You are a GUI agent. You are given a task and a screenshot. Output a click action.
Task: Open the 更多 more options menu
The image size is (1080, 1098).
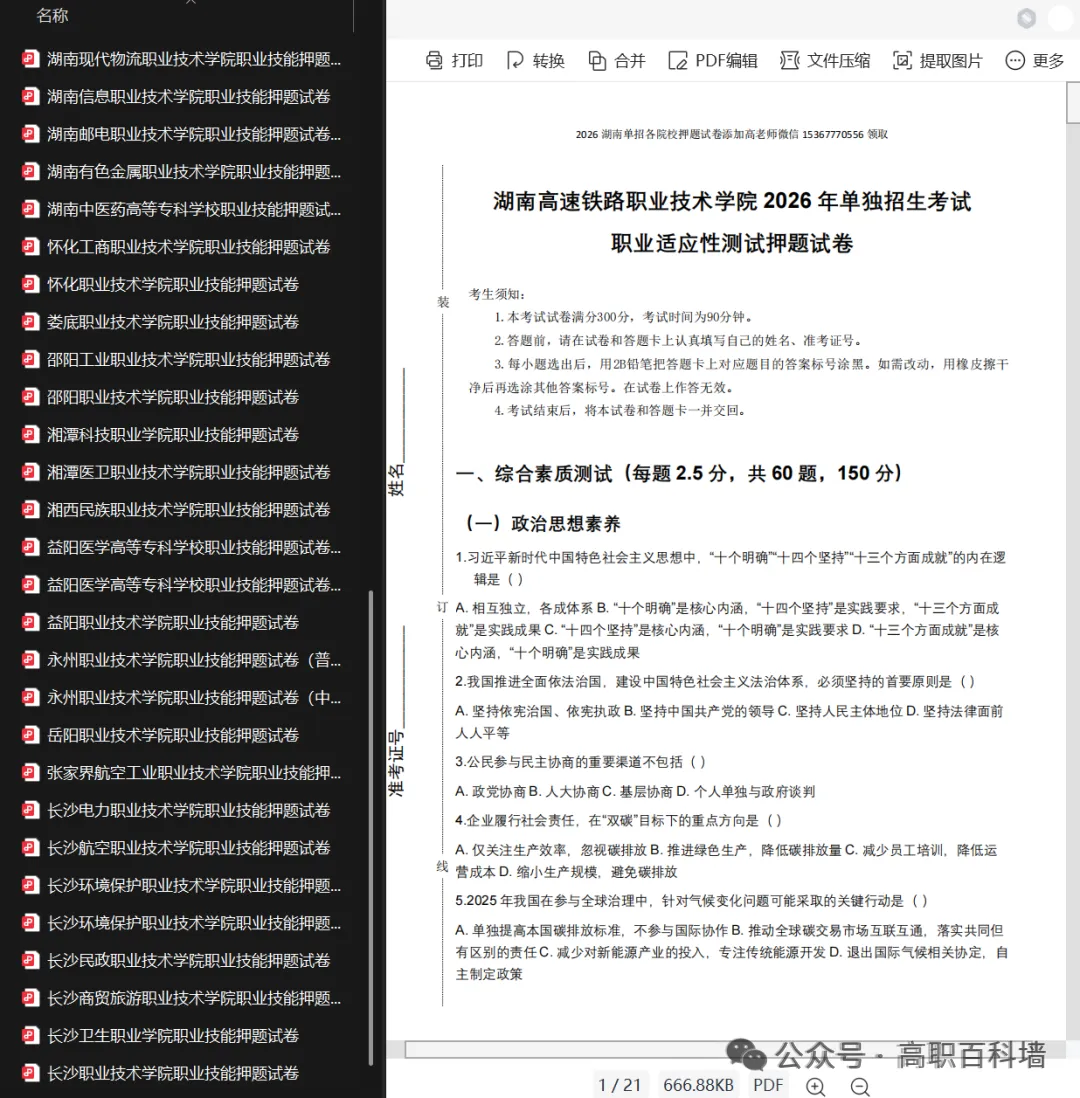1034,61
